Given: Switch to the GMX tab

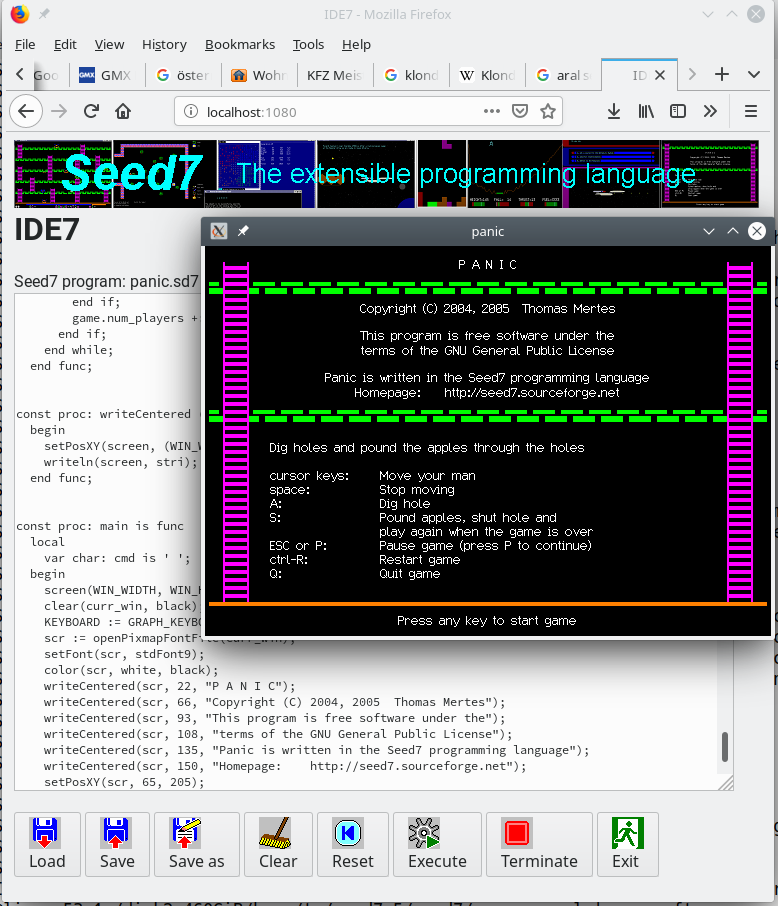Looking at the screenshot, I should point(106,75).
